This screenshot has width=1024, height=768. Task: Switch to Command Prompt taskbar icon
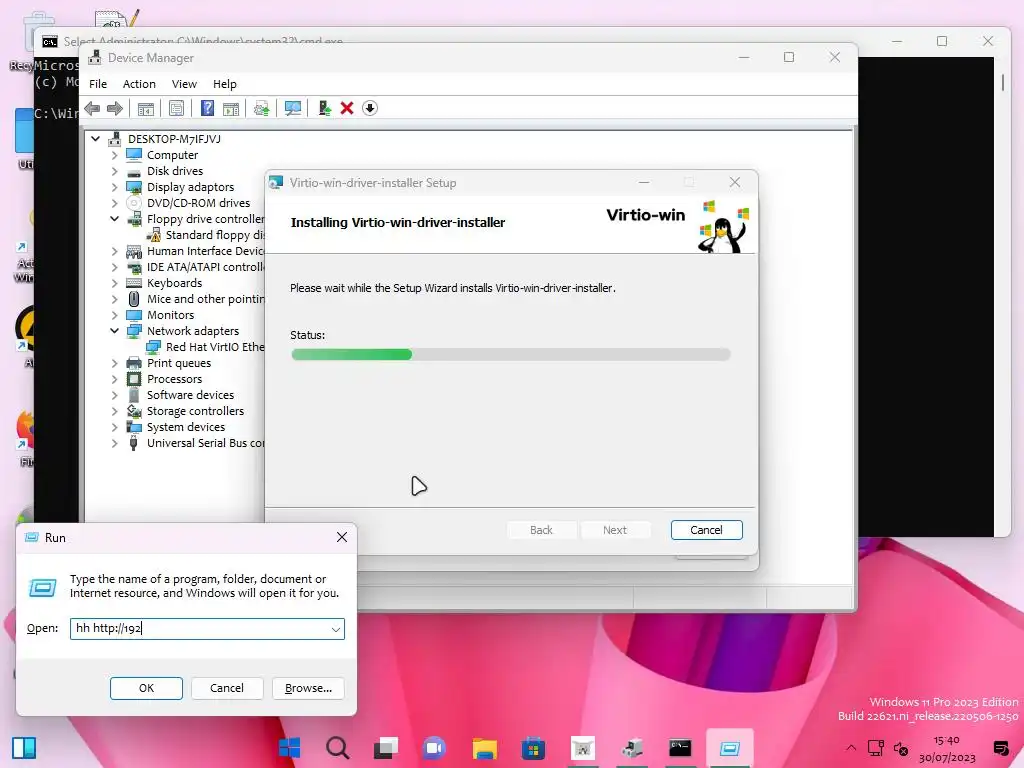click(680, 748)
